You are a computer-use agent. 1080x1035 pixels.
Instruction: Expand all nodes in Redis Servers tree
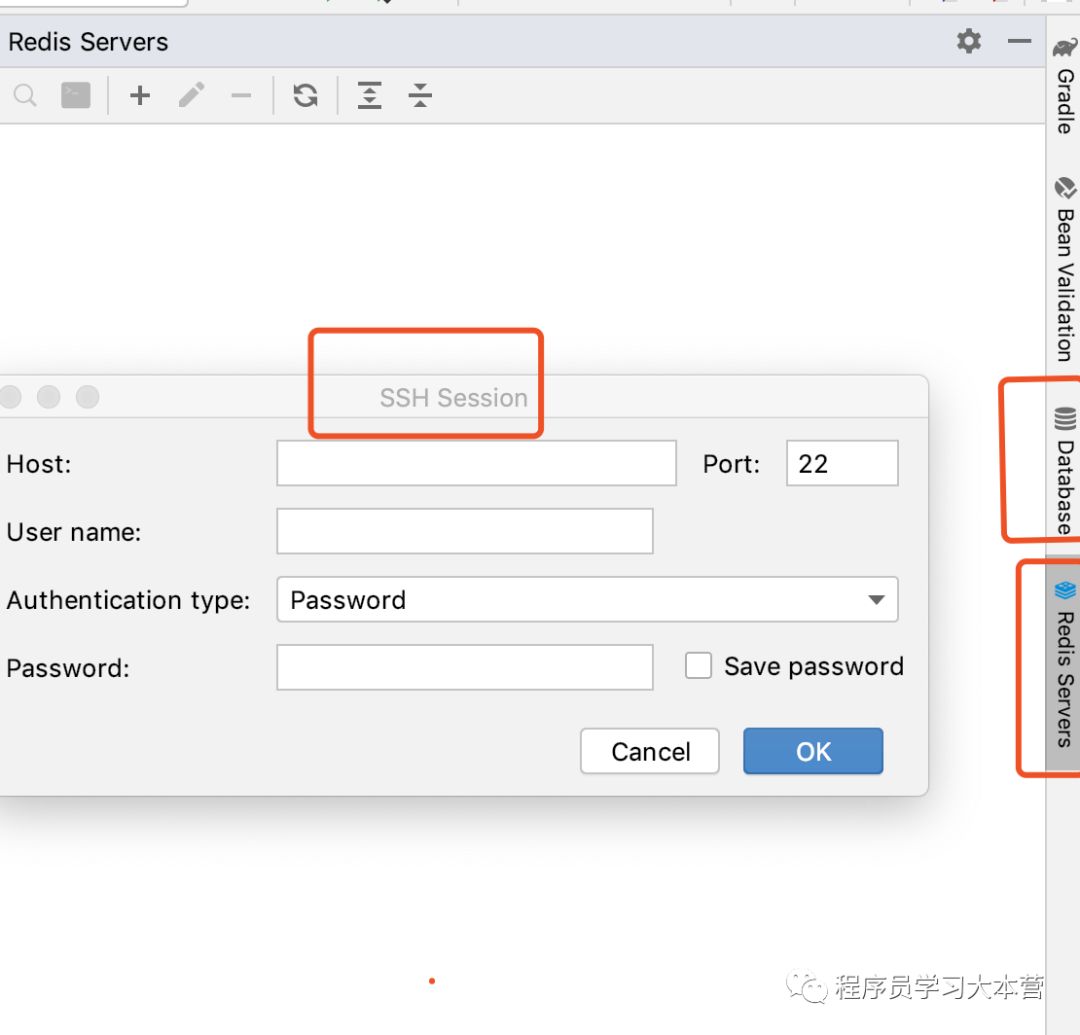coord(370,95)
